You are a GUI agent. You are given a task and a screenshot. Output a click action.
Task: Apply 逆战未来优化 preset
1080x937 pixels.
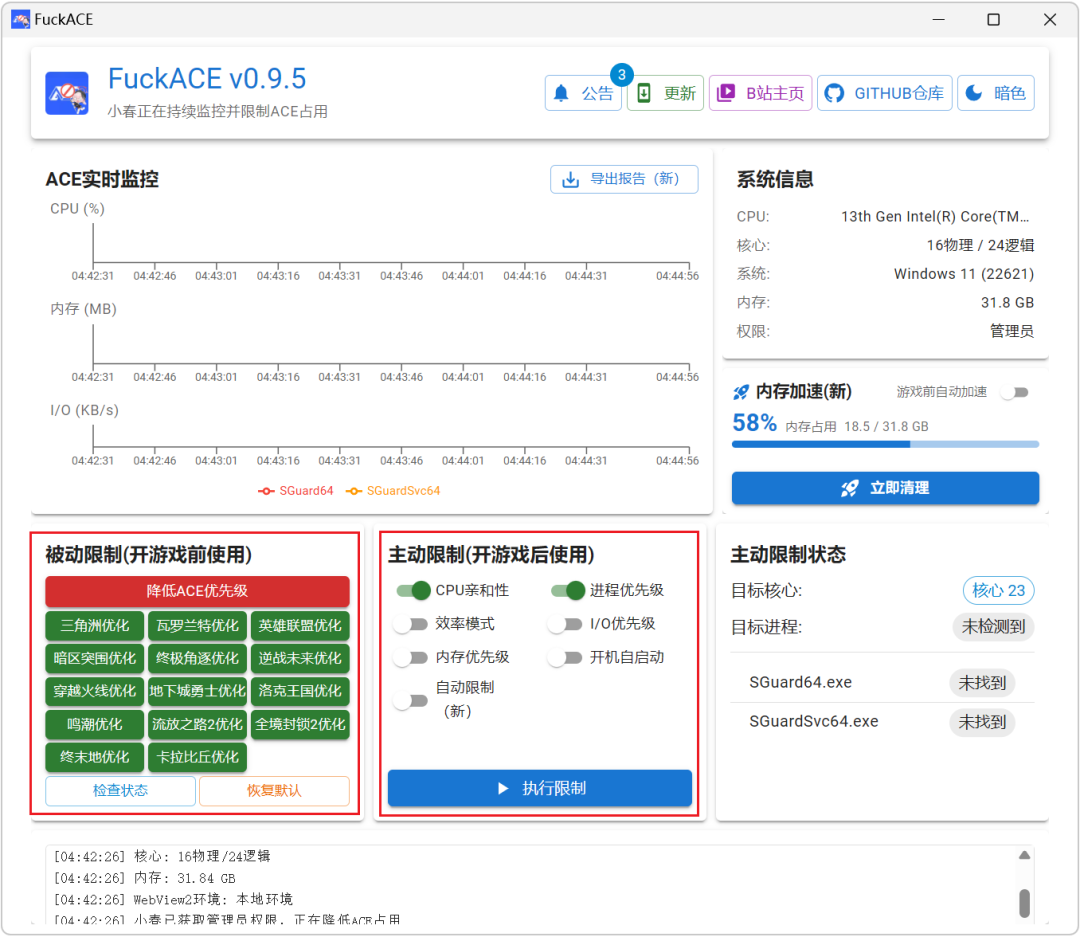tap(300, 658)
